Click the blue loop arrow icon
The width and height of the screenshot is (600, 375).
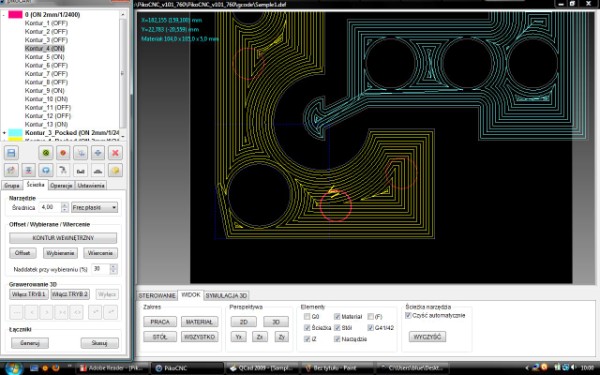click(x=46, y=170)
